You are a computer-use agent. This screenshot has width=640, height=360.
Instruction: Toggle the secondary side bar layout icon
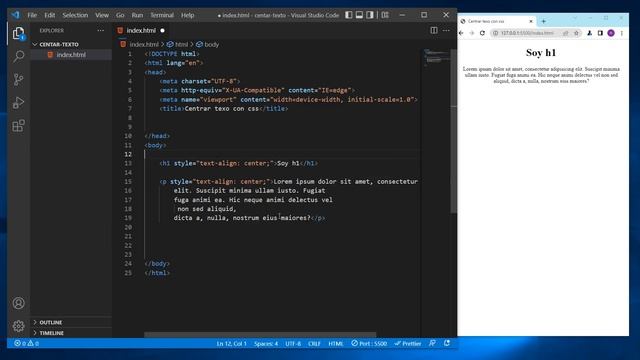coord(370,15)
